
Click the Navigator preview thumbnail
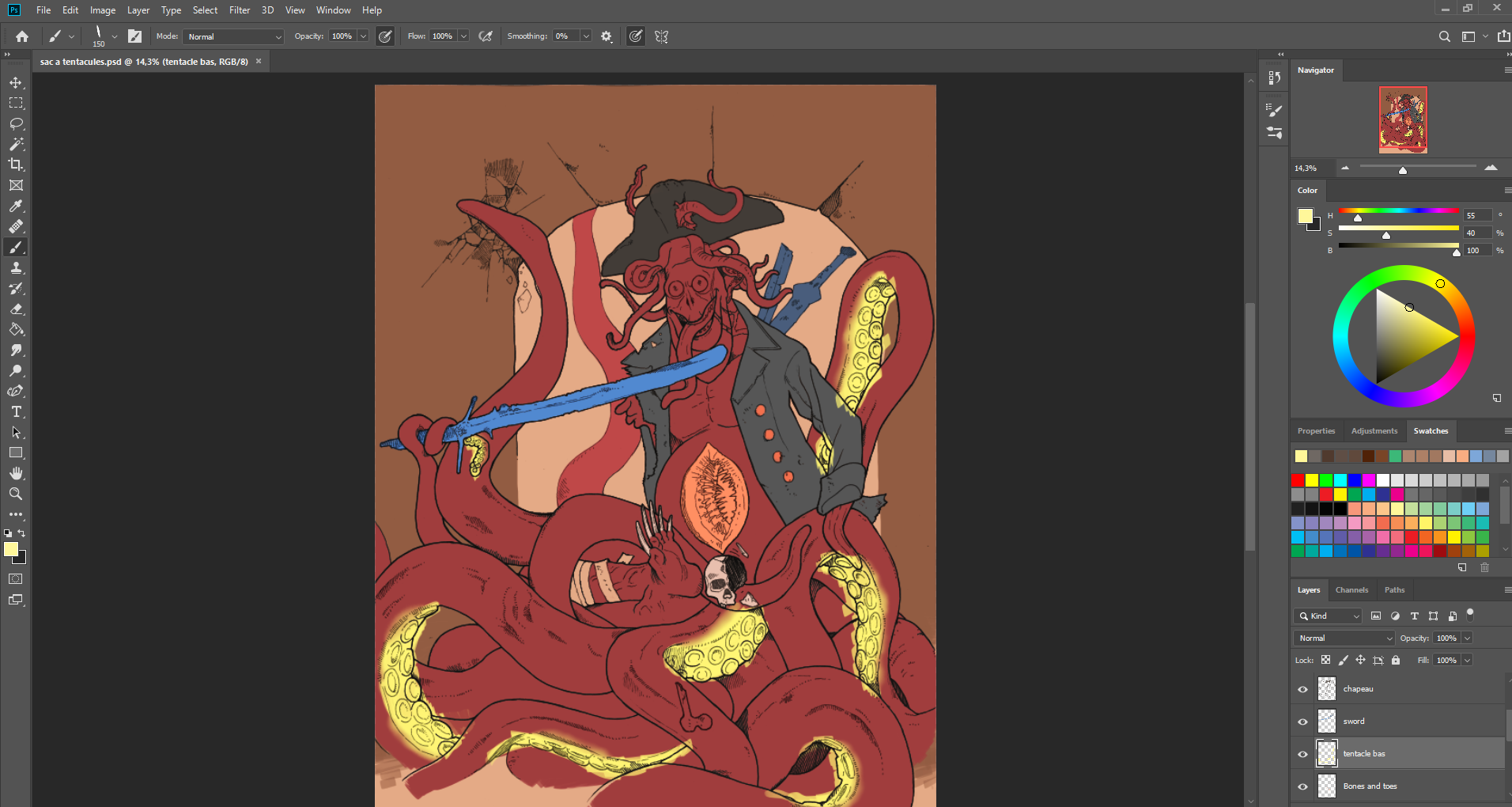click(x=1403, y=119)
